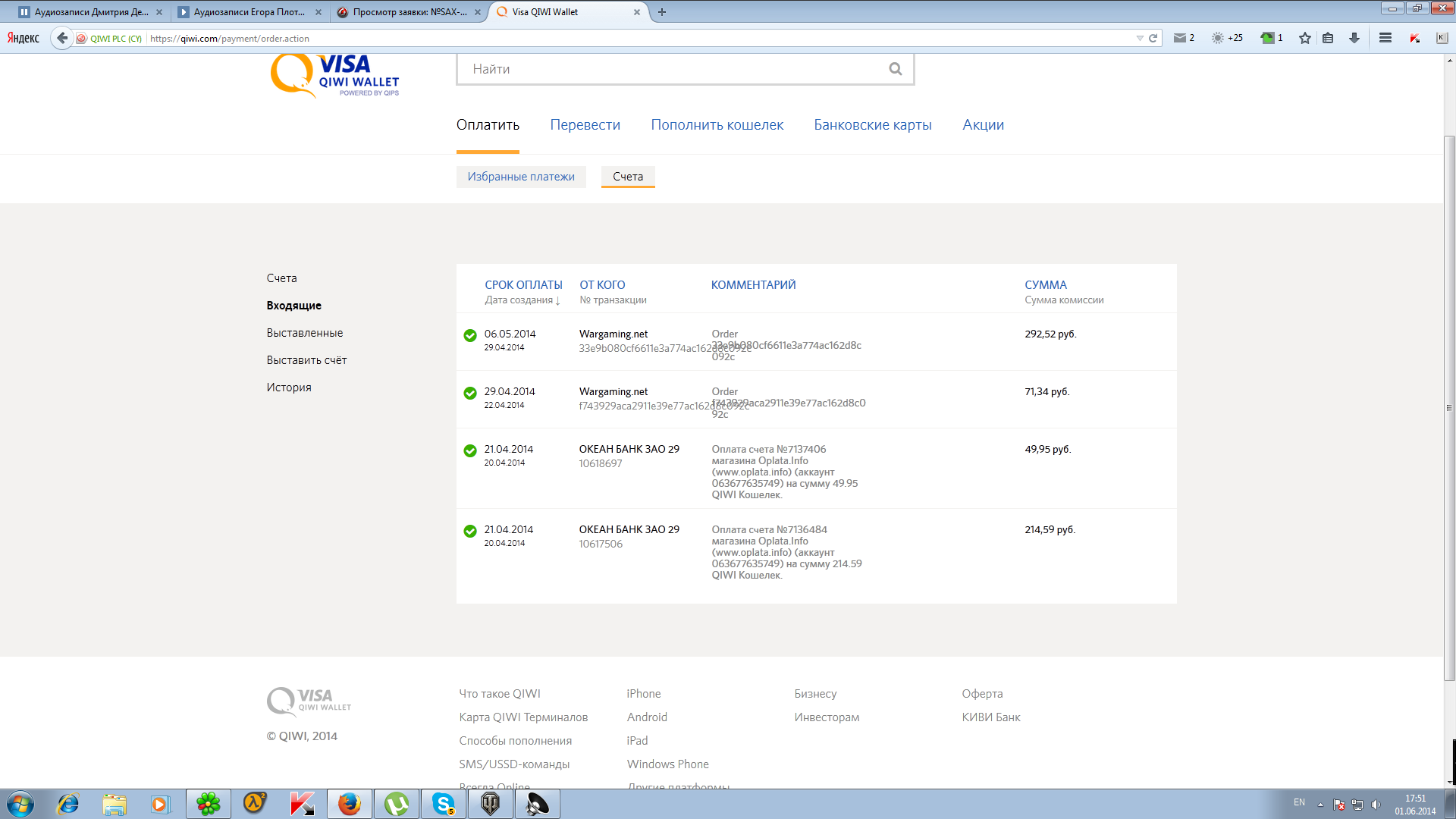The width and height of the screenshot is (1456, 819).
Task: Click Входящие in left sidebar
Action: [293, 306]
